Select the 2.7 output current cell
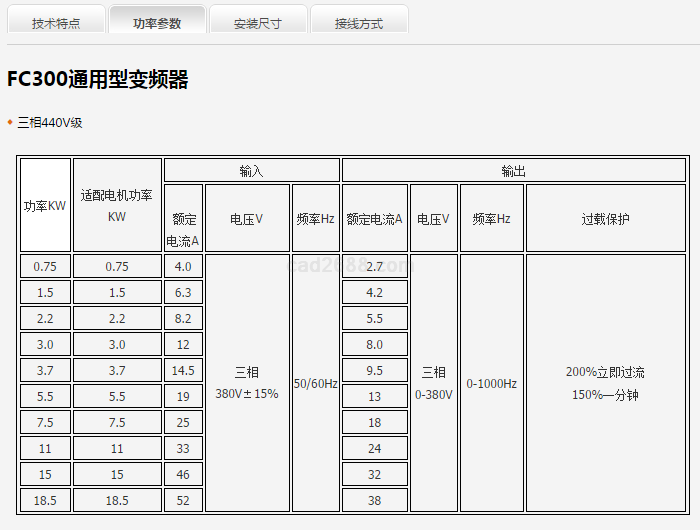 point(375,266)
